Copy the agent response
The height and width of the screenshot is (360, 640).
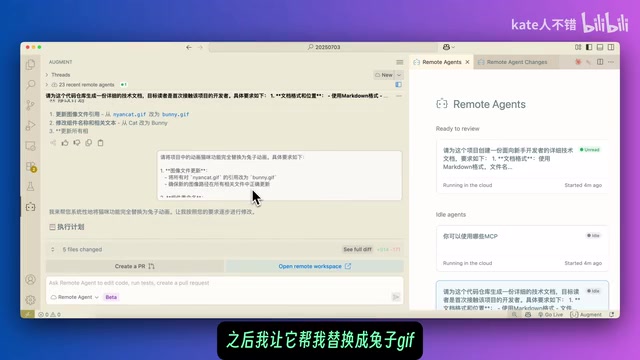pyautogui.click(x=89, y=143)
